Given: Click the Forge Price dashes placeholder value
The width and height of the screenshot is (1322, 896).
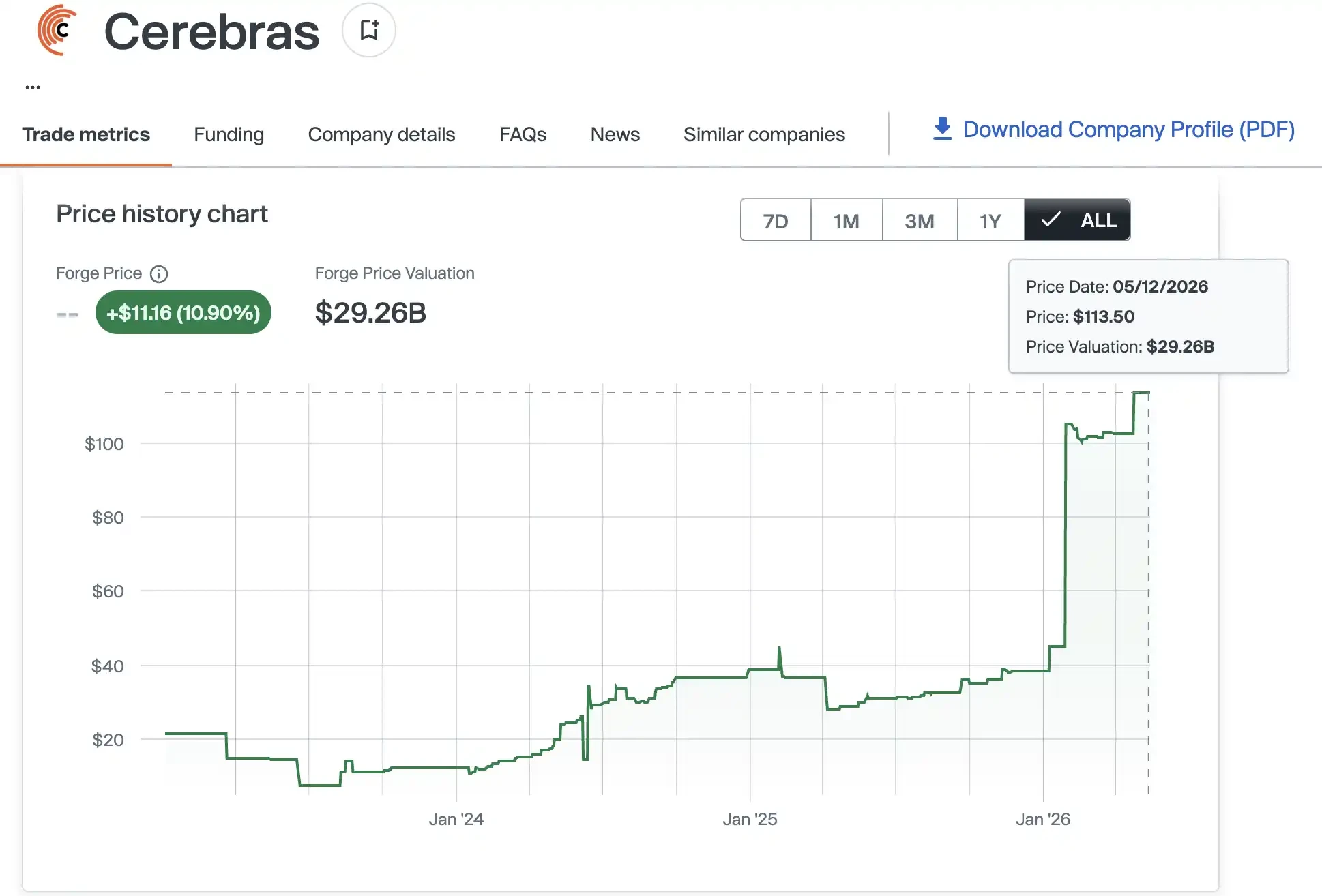Looking at the screenshot, I should click(x=68, y=314).
